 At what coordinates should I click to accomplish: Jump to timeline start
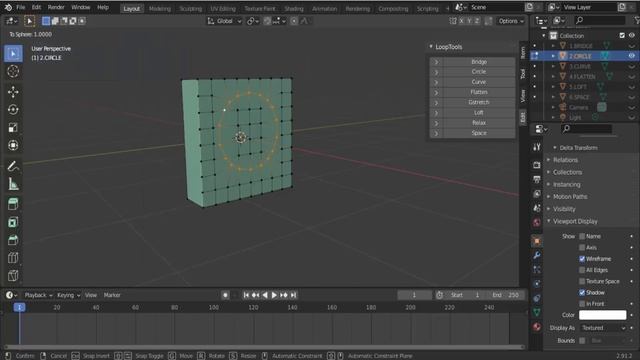point(246,295)
